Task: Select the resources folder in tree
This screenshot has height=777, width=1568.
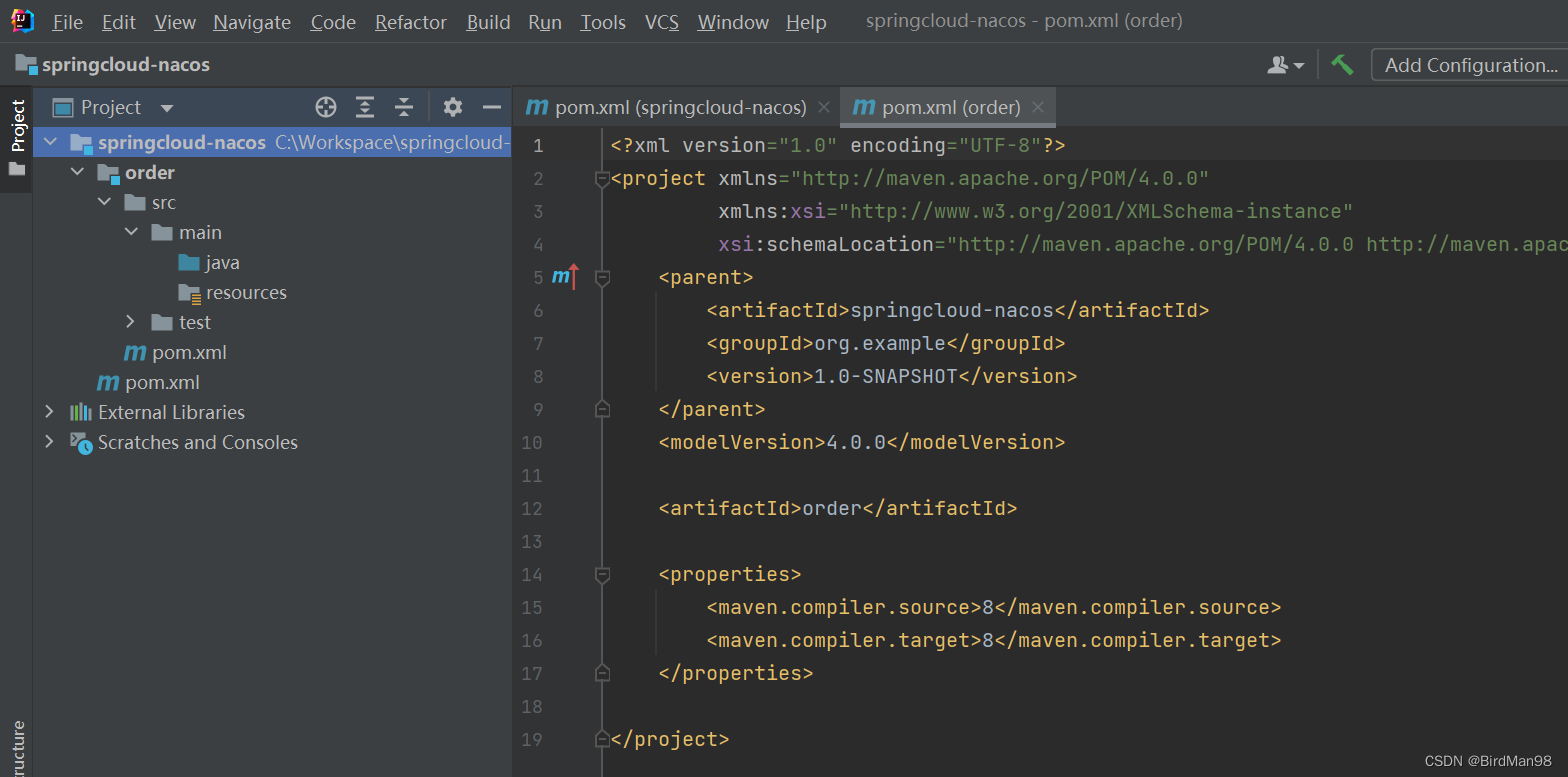Action: pos(246,292)
